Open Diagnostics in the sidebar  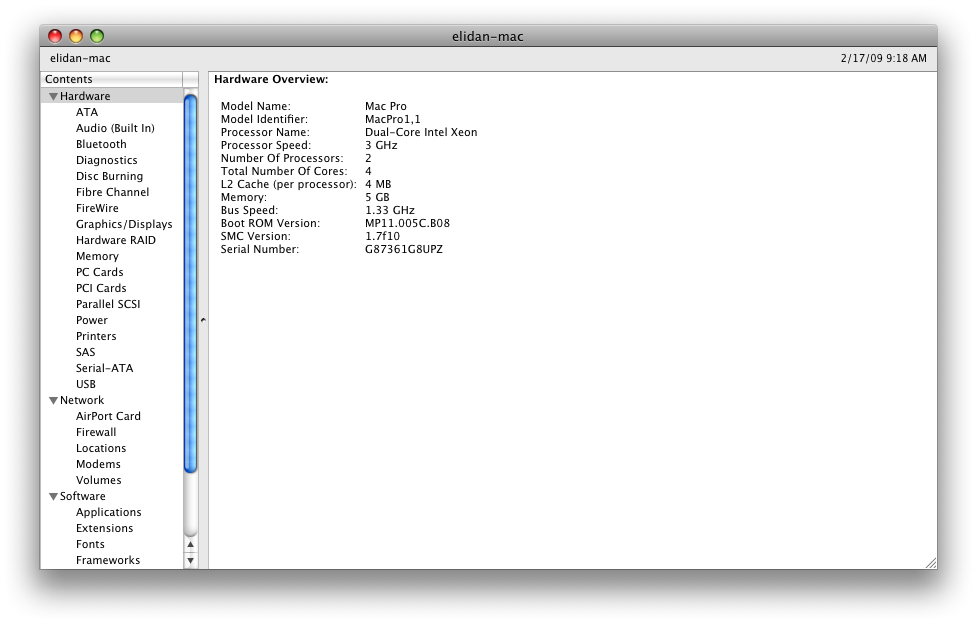point(107,160)
